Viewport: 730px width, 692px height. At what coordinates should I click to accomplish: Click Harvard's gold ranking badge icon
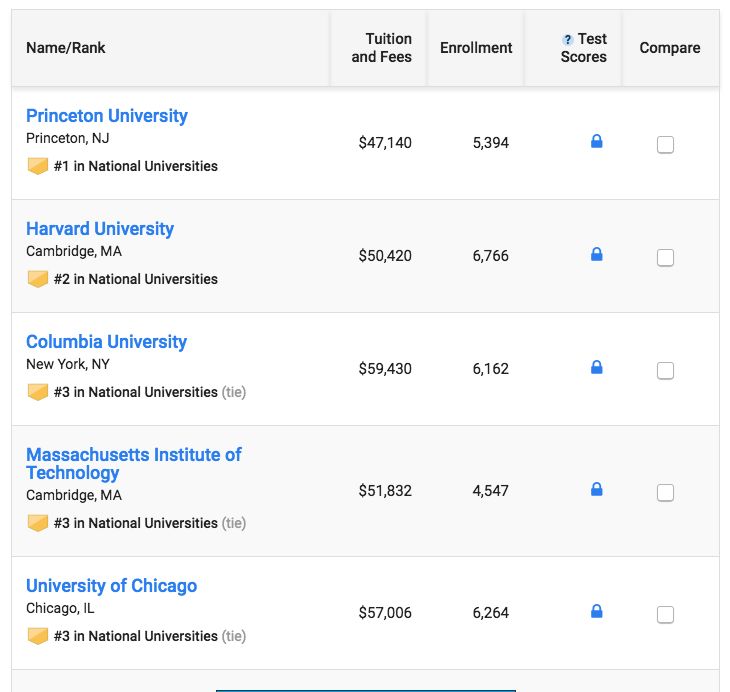(x=38, y=279)
